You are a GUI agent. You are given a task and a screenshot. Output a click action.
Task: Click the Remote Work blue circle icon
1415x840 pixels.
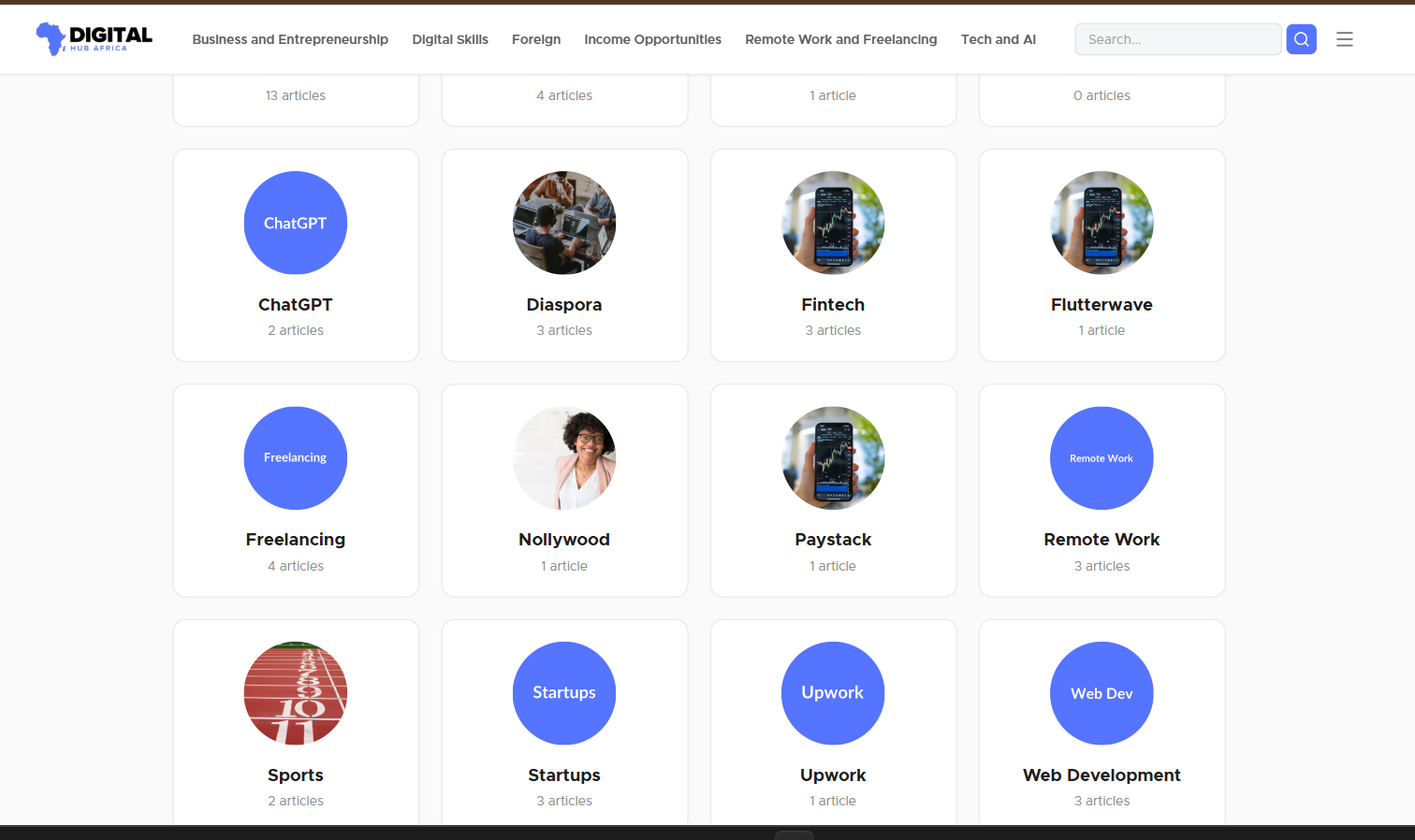click(x=1101, y=458)
